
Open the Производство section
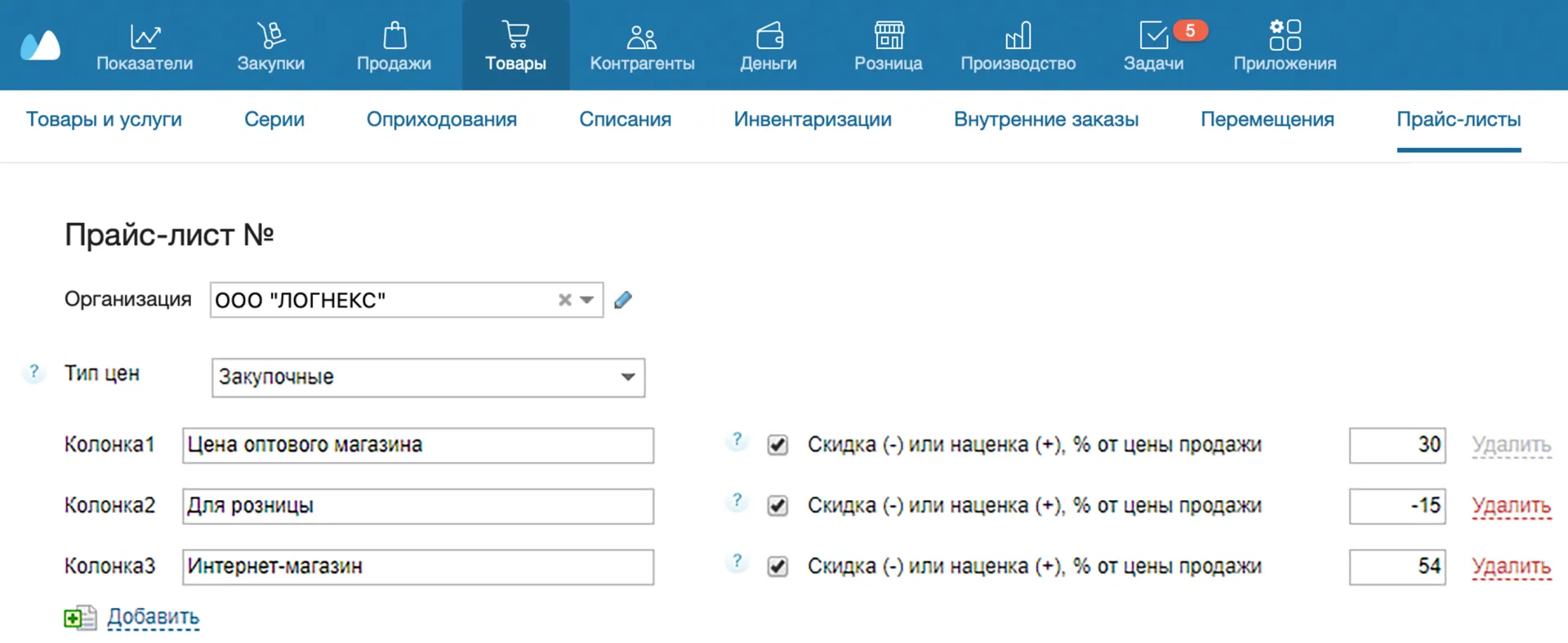(1018, 47)
